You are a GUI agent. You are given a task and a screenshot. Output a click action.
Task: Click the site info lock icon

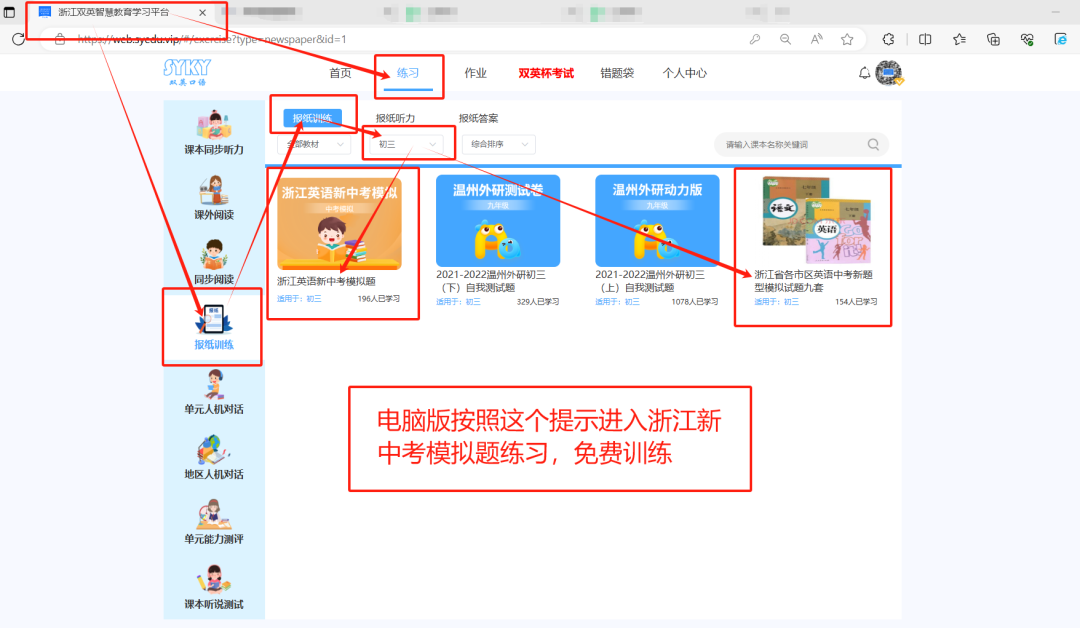click(x=60, y=39)
